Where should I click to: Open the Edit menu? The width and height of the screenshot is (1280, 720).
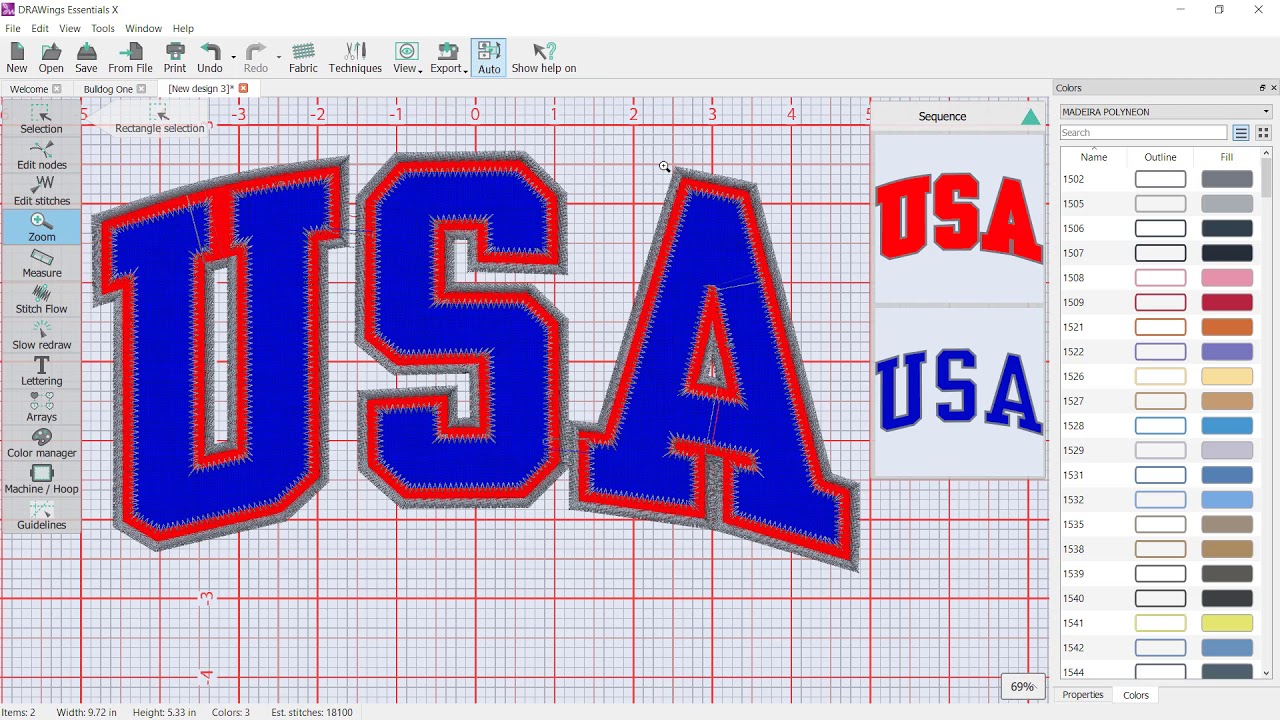pos(40,29)
